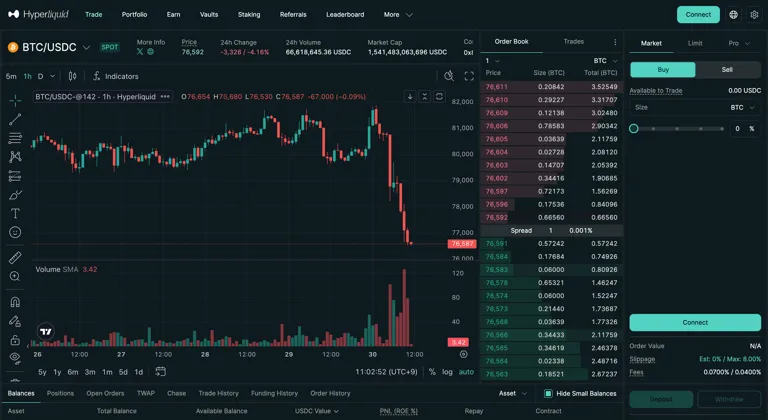Select the pattern drawing tool

click(x=15, y=157)
